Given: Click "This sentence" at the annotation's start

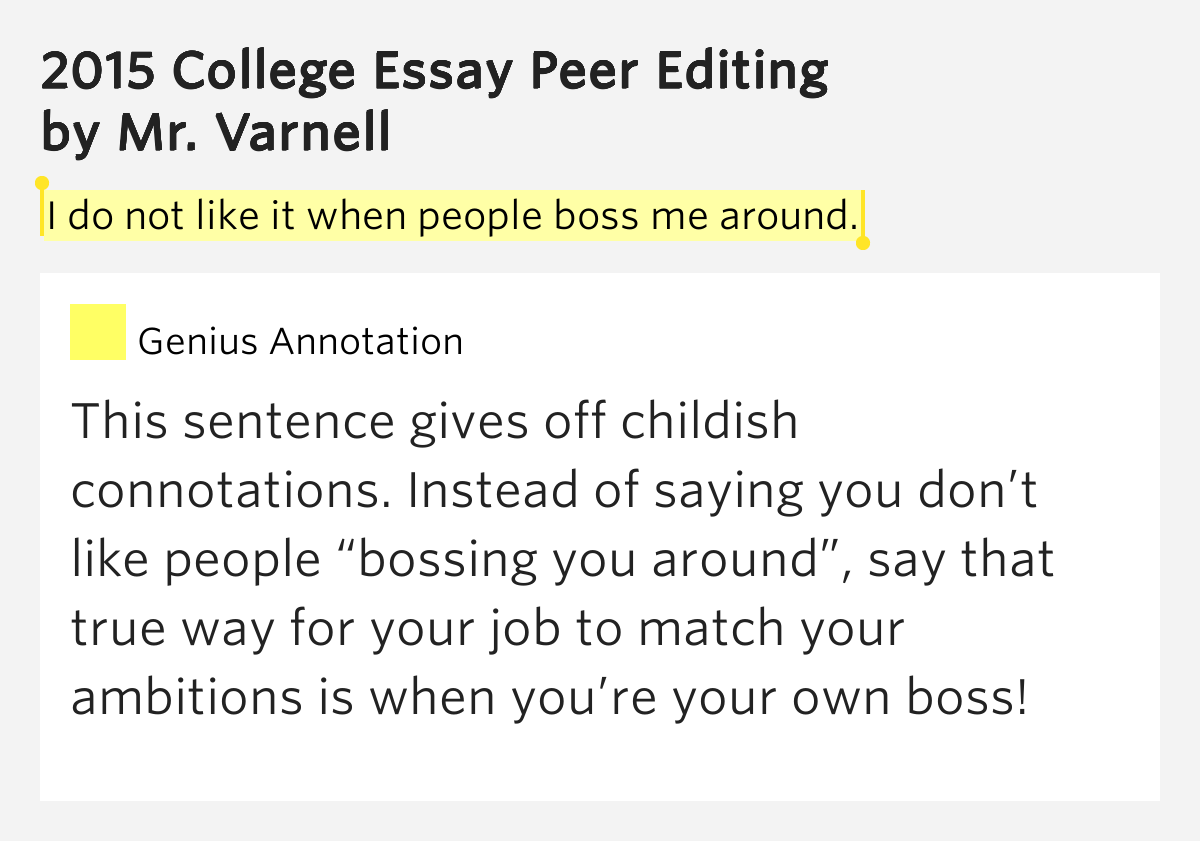Looking at the screenshot, I should tap(233, 421).
